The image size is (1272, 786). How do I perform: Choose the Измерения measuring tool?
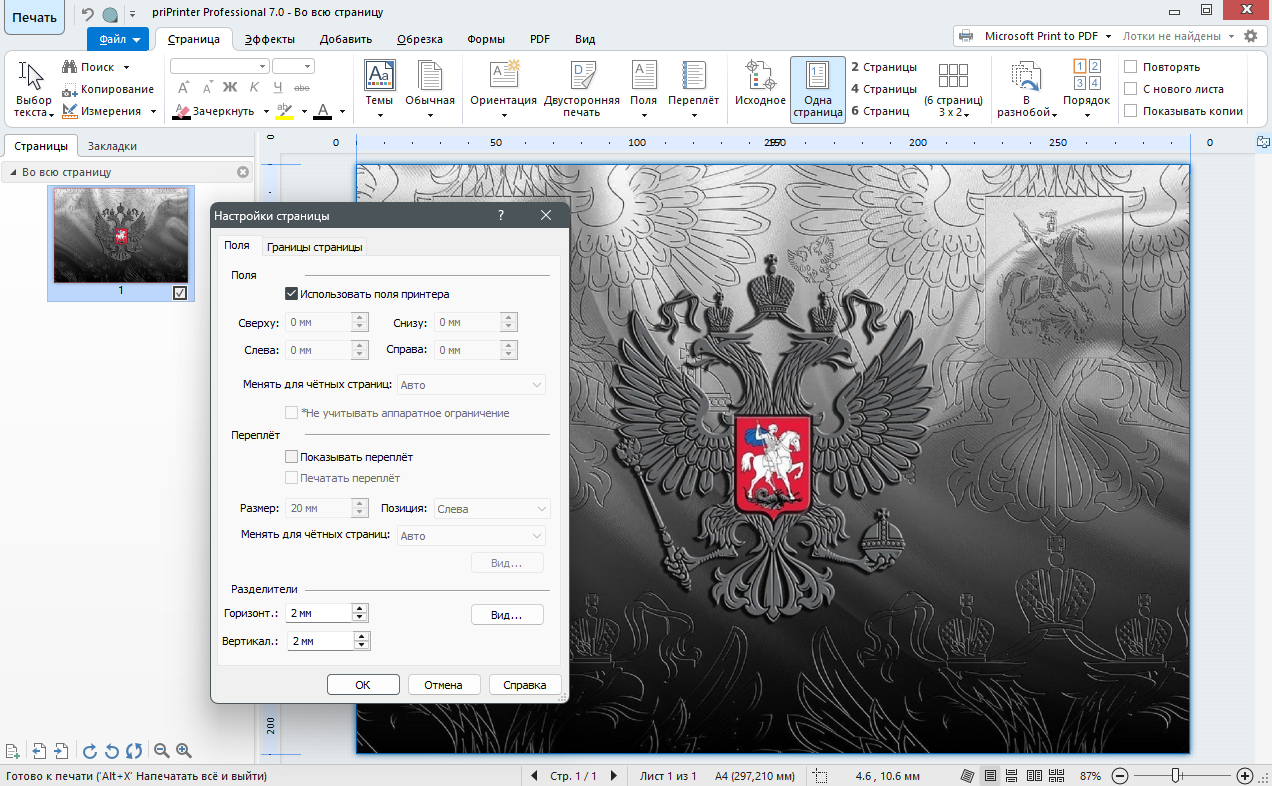tap(108, 111)
